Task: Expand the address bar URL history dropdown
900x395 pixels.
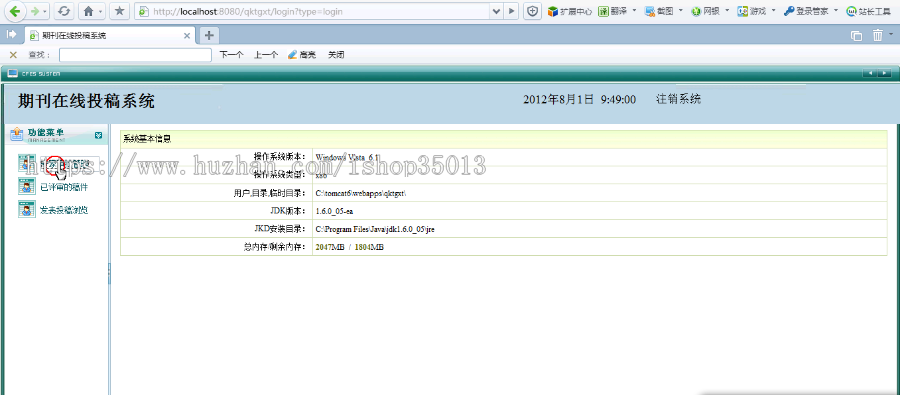Action: [496, 11]
